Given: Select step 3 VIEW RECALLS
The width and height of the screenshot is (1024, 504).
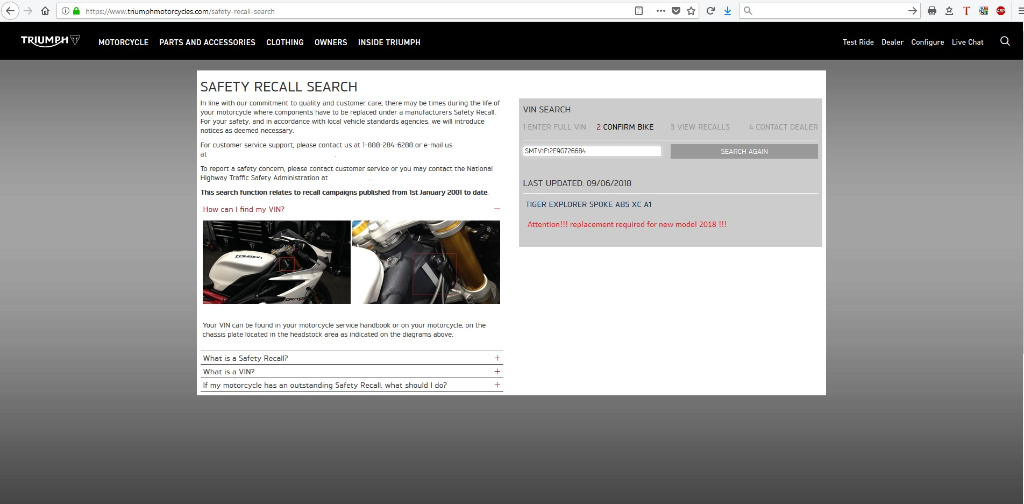Looking at the screenshot, I should click(x=699, y=127).
